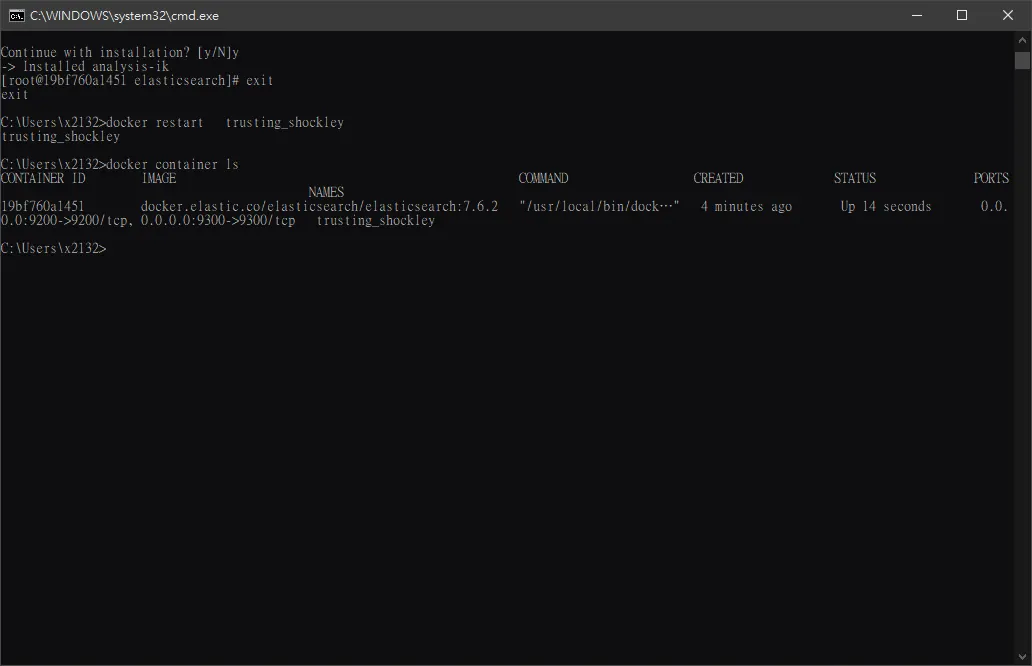
Task: Click the elasticsearch:7.6.2 image name text
Action: (431, 206)
